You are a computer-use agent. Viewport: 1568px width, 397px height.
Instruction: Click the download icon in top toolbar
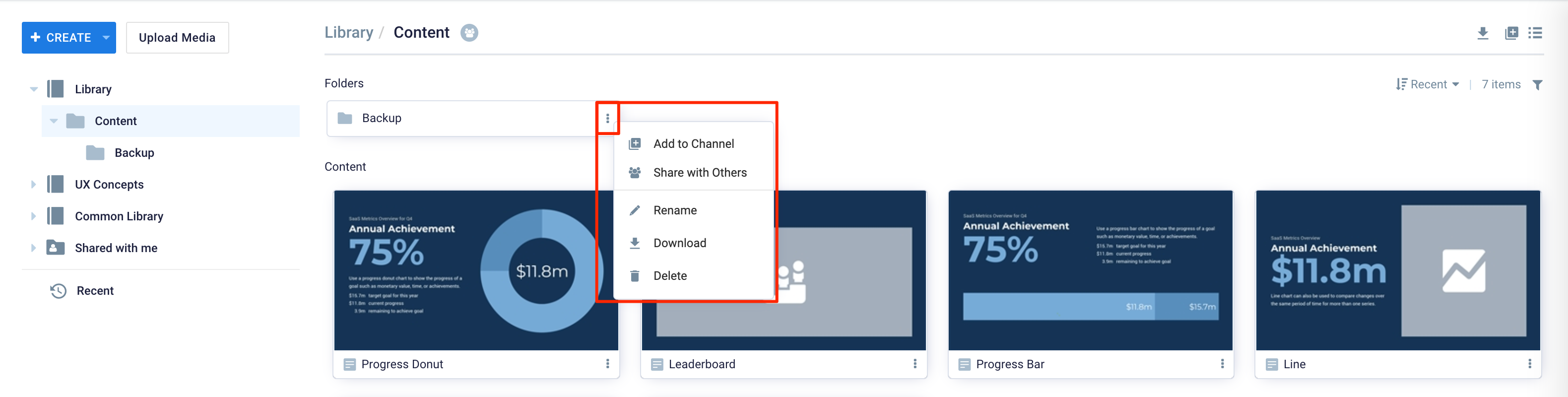1483,33
